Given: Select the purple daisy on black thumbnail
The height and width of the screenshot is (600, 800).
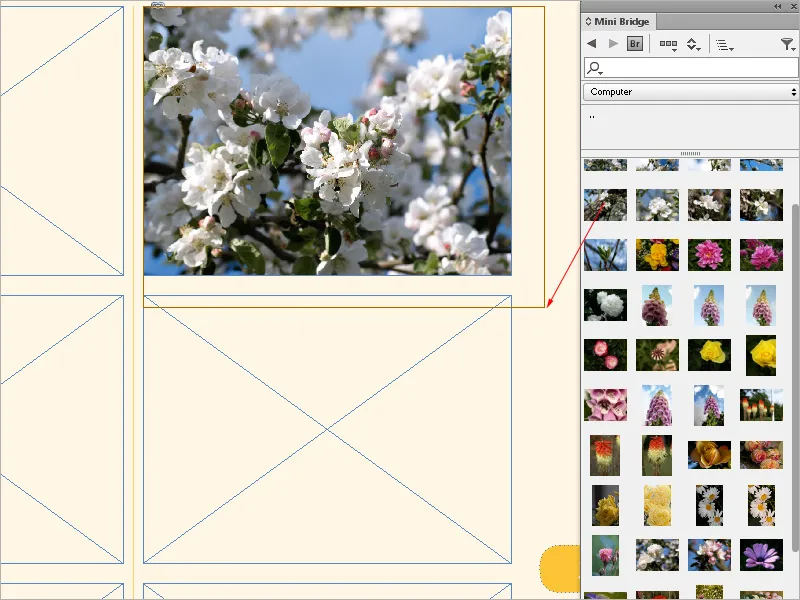Looking at the screenshot, I should pos(761,555).
